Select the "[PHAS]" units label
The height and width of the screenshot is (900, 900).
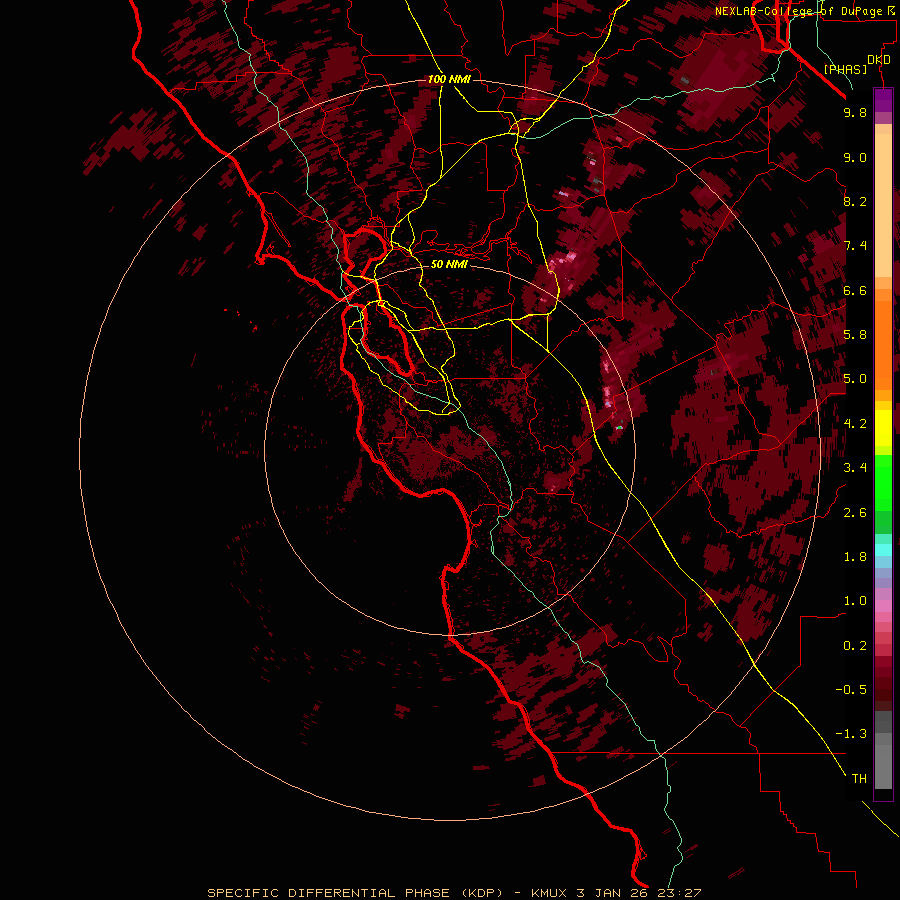tap(845, 69)
